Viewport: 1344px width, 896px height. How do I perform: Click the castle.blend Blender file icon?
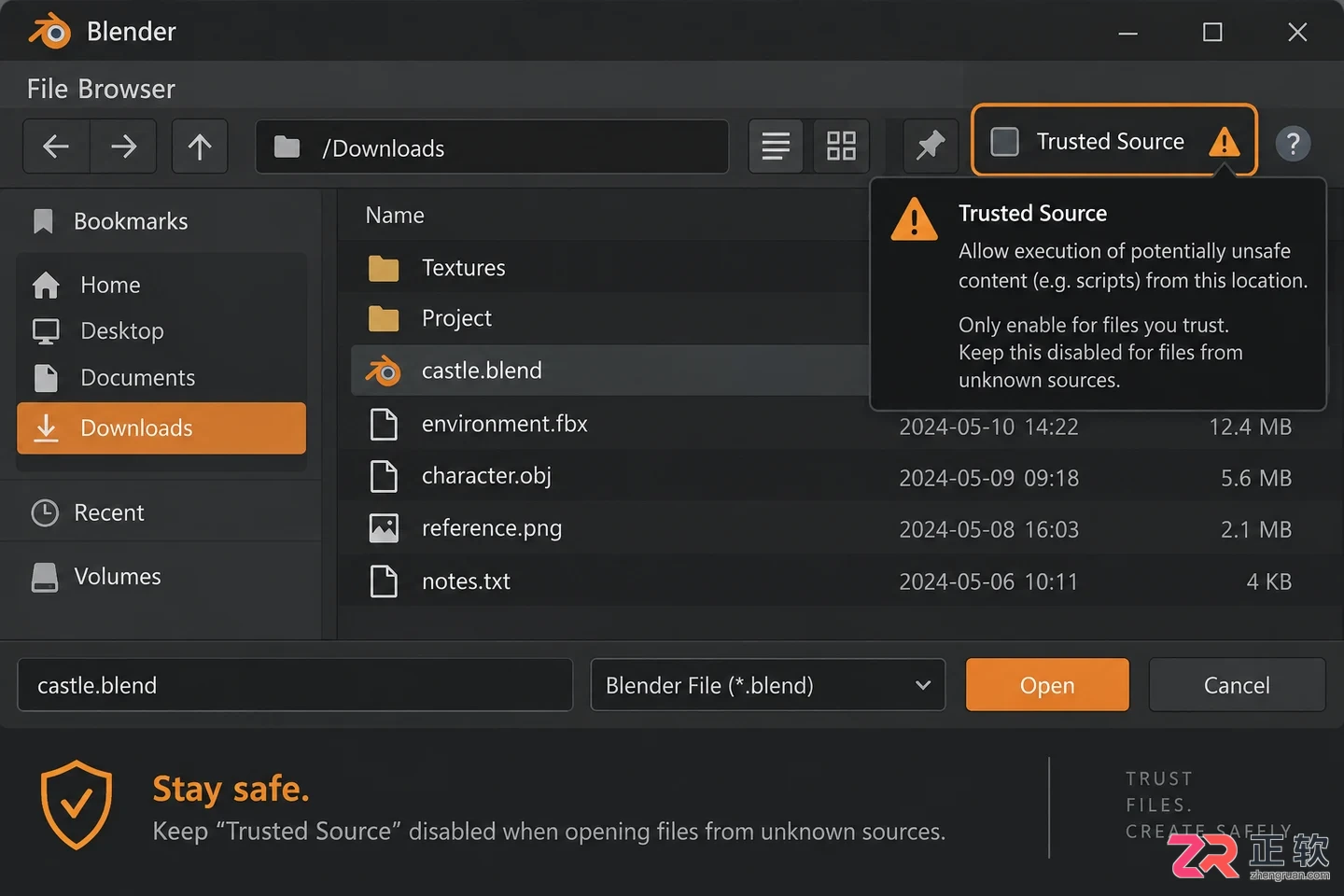(x=383, y=371)
